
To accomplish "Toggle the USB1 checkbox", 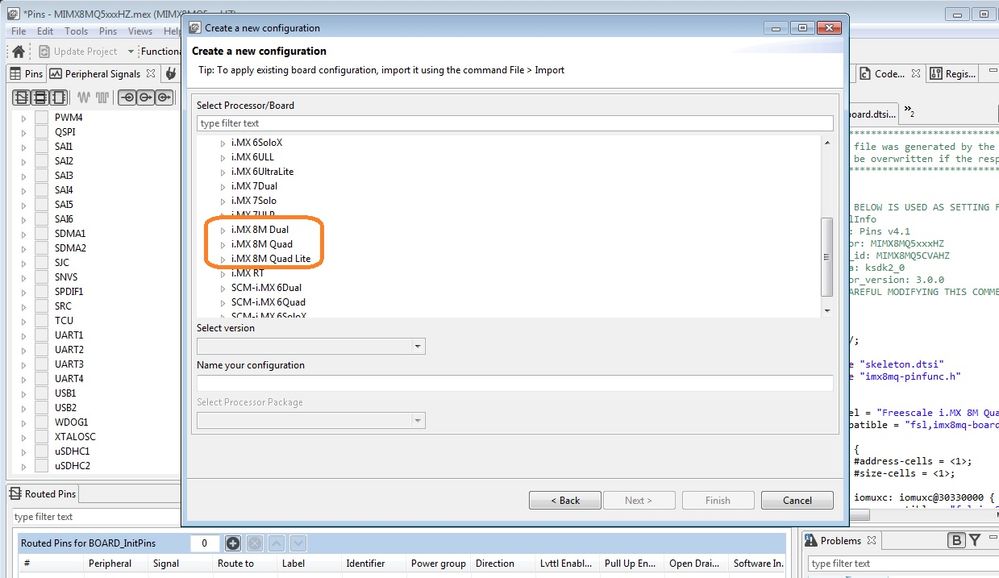I will pyautogui.click(x=41, y=393).
